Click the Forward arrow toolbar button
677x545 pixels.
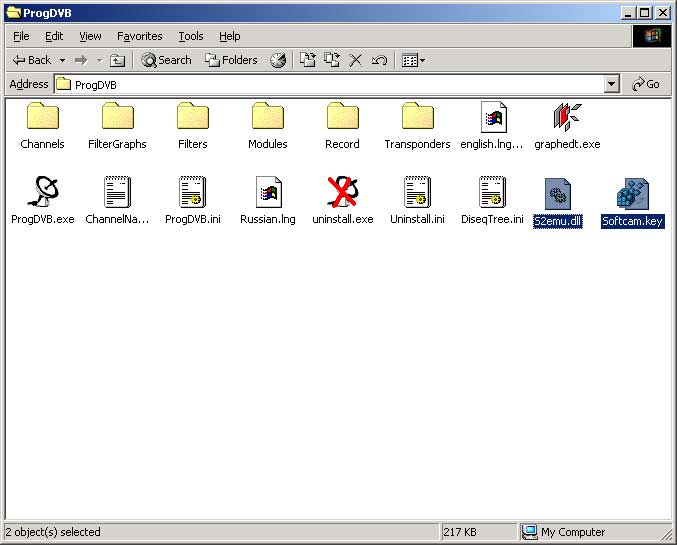click(x=81, y=60)
